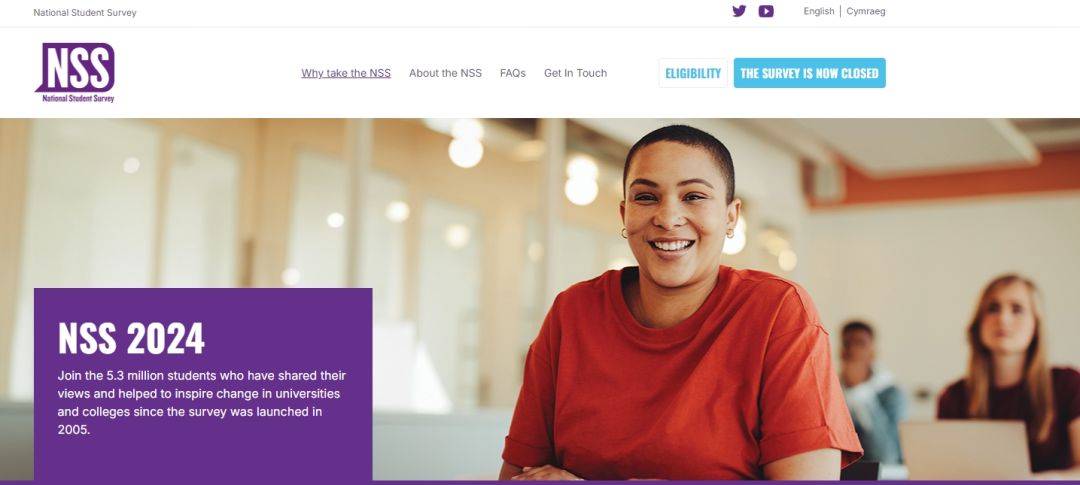Open the FAQs menu item
The image size is (1080, 485).
pos(512,73)
